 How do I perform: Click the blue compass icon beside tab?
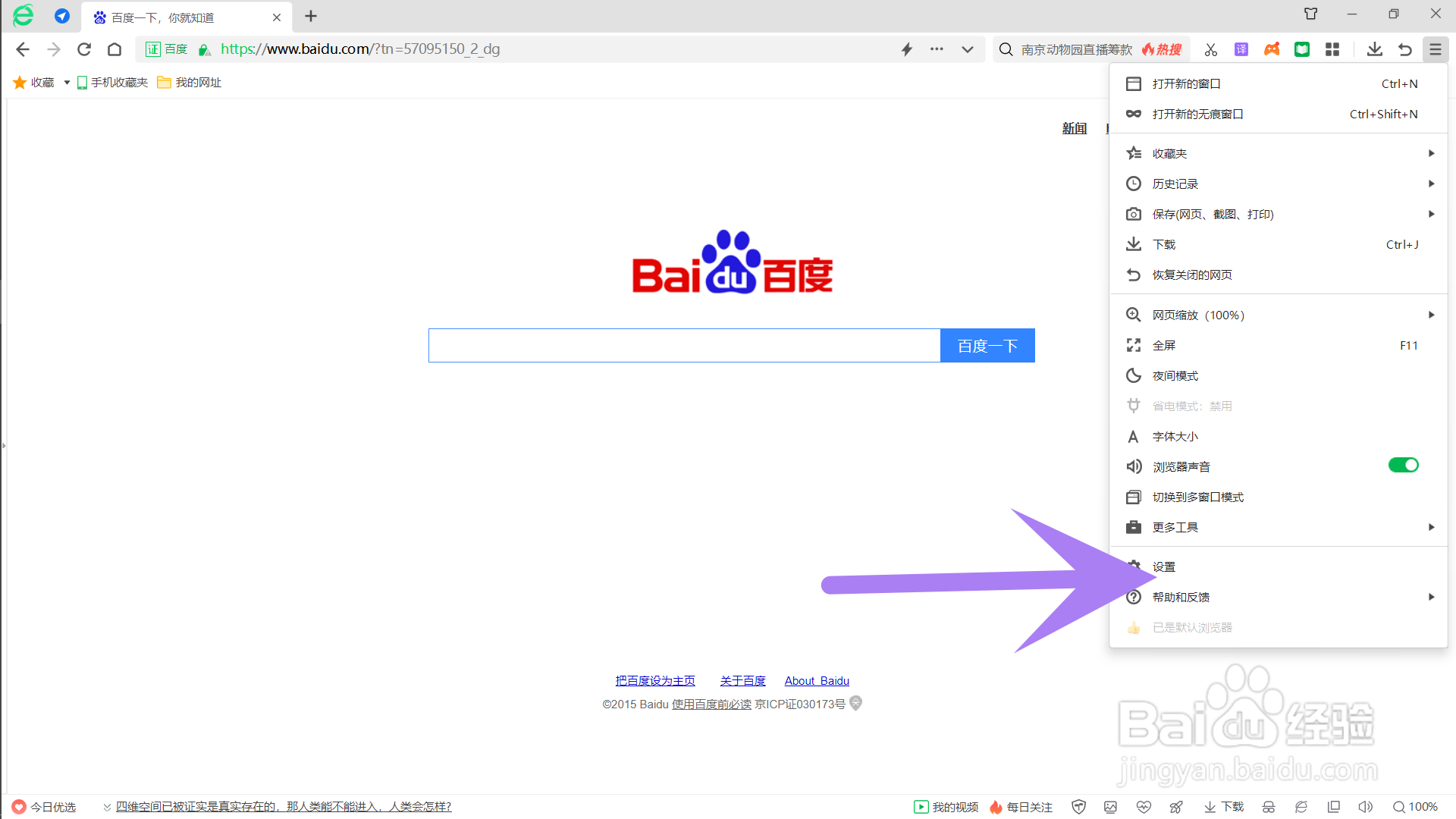[x=62, y=16]
